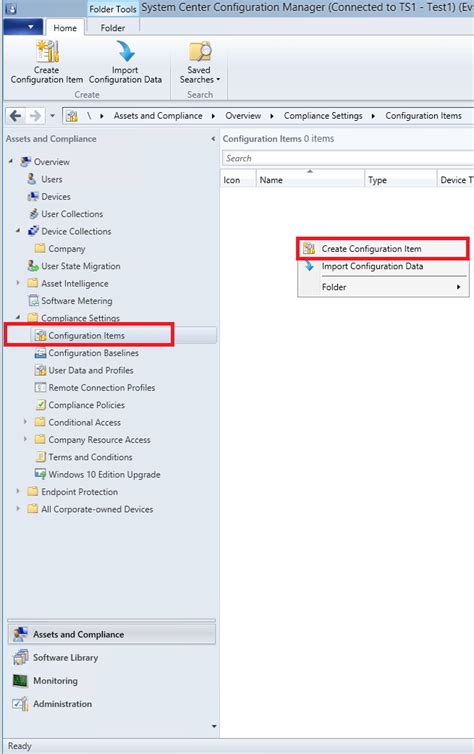Collapse the navigation pane arrow
Viewport: 474px width, 754px height.
pos(213,139)
